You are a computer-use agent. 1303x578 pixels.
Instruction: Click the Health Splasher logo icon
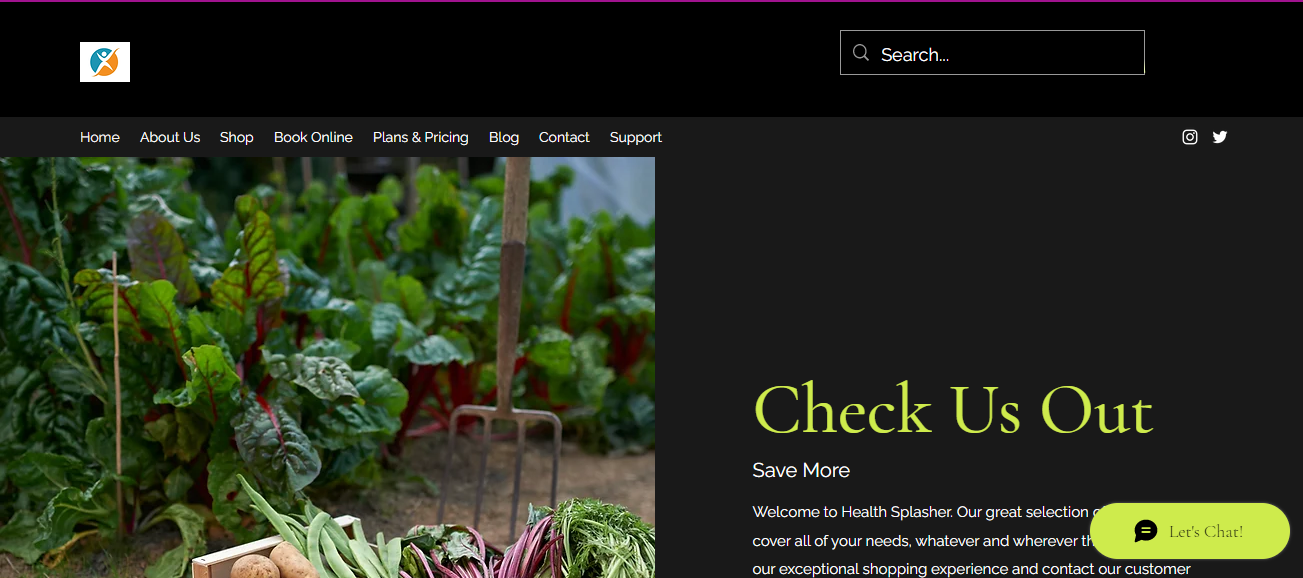point(105,62)
